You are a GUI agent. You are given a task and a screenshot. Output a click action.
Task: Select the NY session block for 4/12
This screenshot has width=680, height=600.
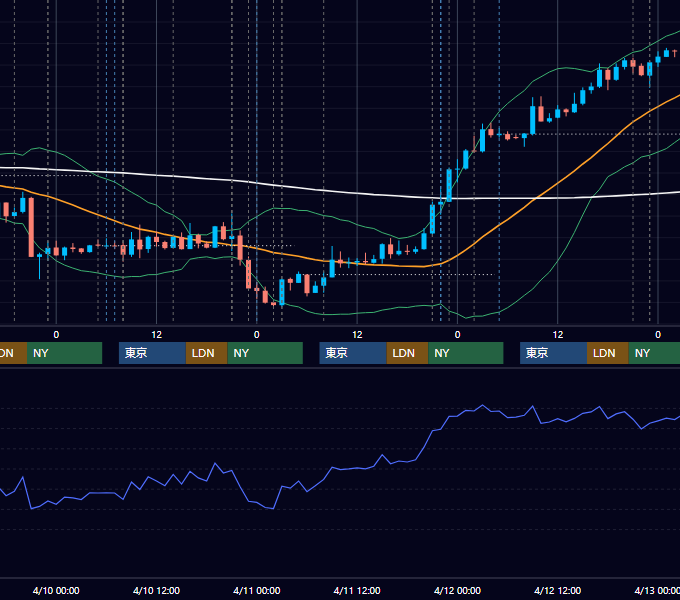pyautogui.click(x=654, y=353)
